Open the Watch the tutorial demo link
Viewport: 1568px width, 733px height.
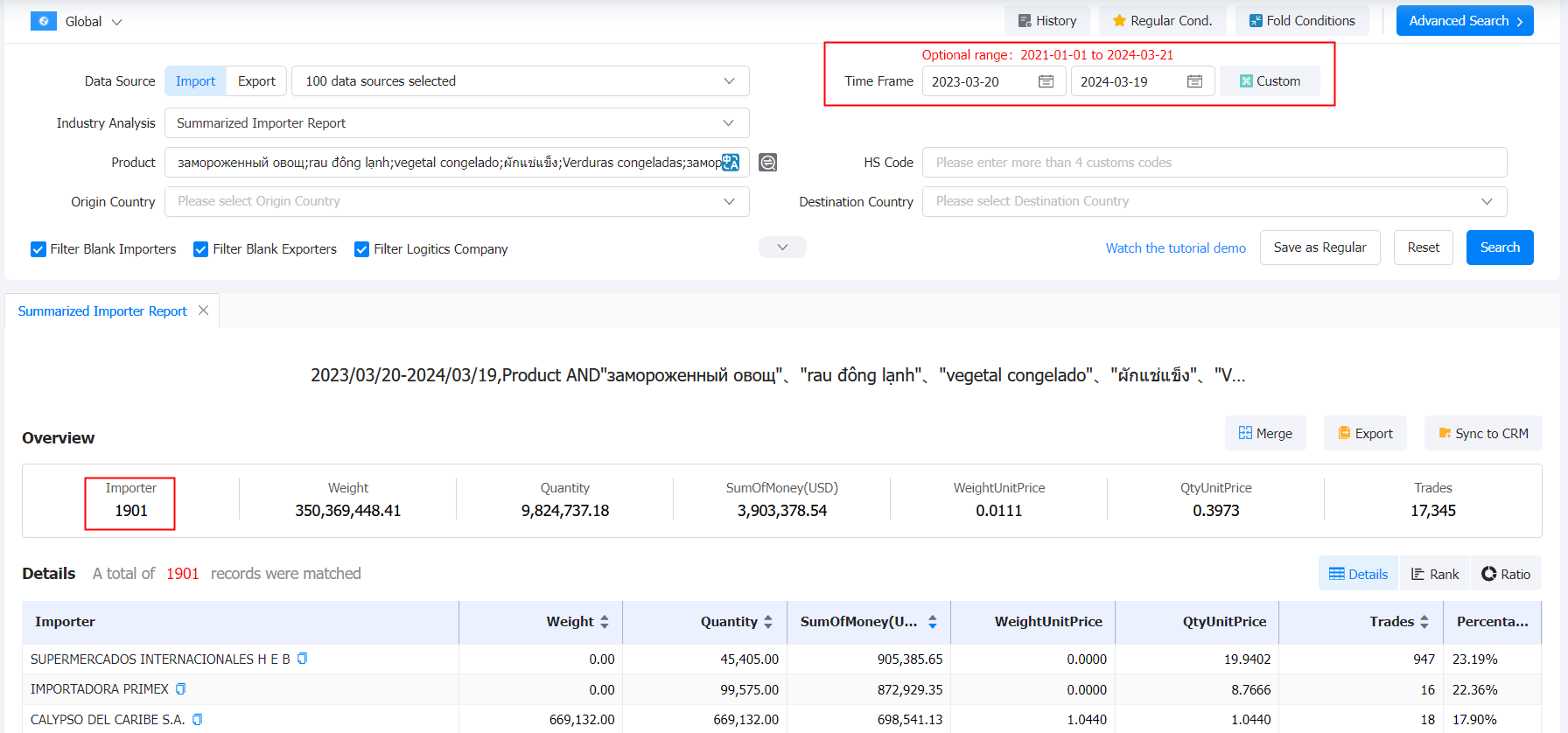pos(1175,248)
